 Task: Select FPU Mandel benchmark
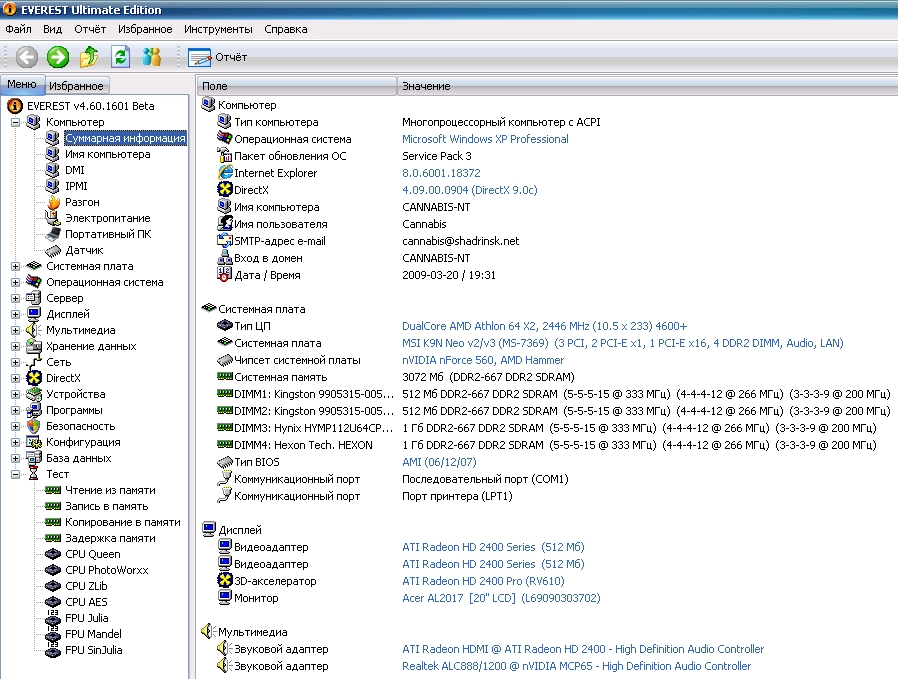(93, 634)
